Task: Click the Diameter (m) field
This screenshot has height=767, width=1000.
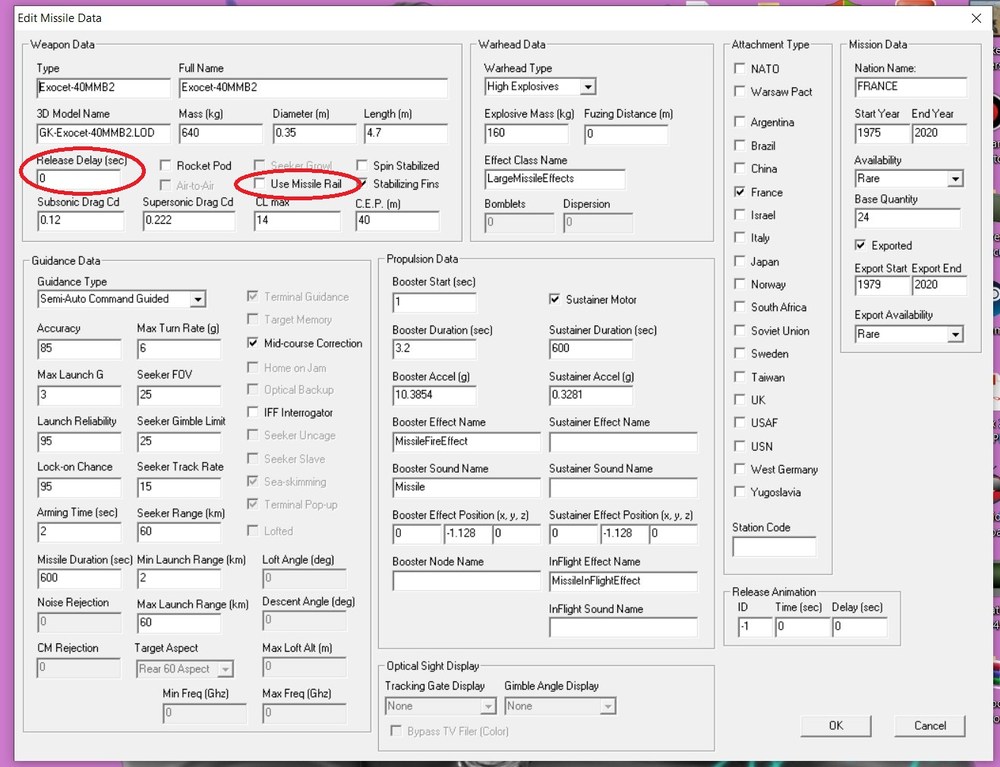Action: (314, 133)
